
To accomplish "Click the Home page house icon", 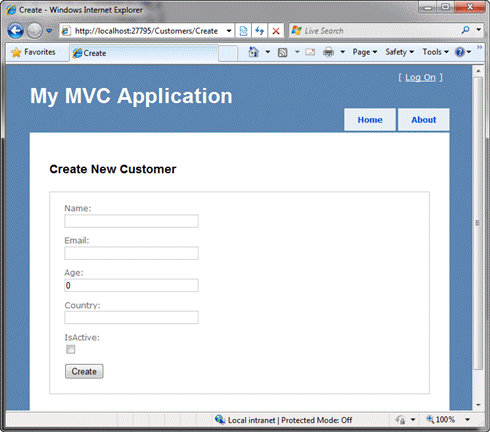I will point(254,52).
